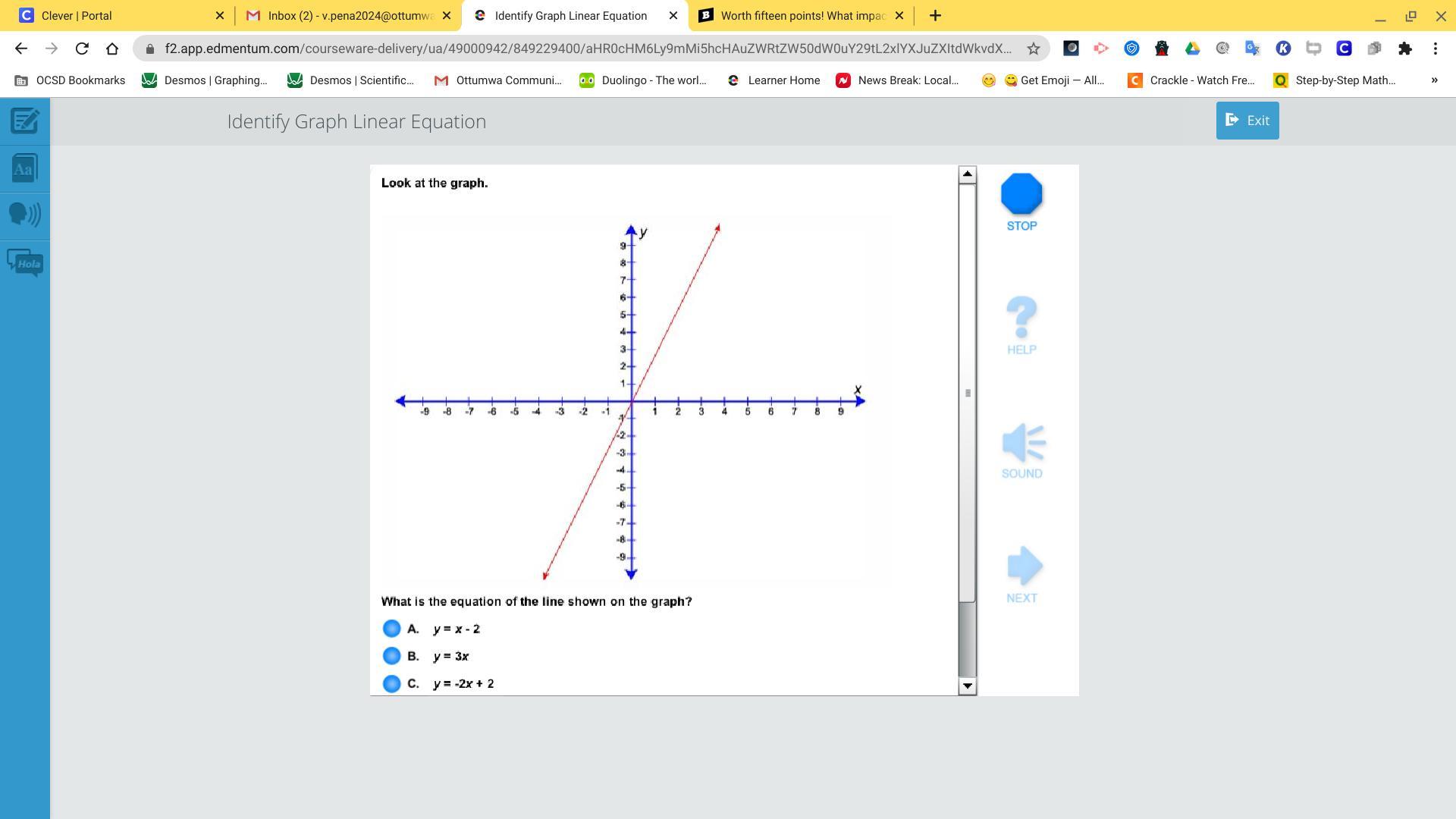Open the notes pencil tool in sidebar
This screenshot has height=819, width=1456.
[25, 121]
